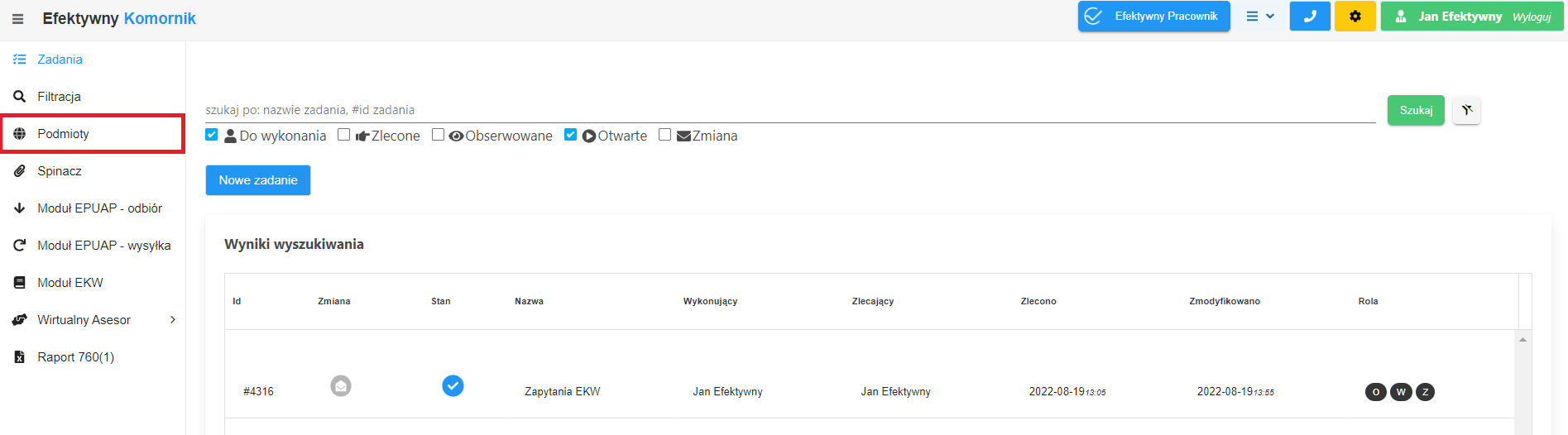This screenshot has width=1568, height=435.
Task: Open the Jan Efektywny user menu
Action: [1458, 17]
